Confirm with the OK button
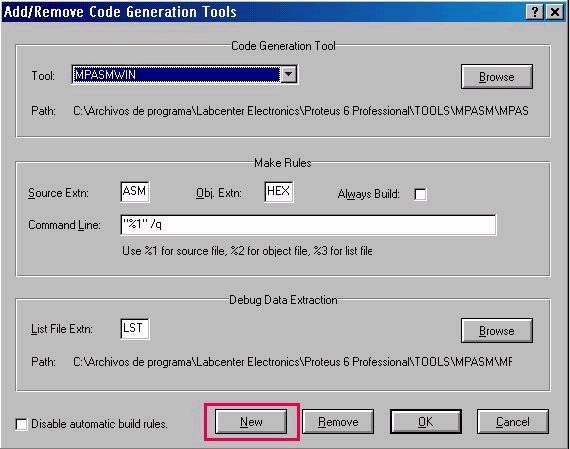The height and width of the screenshot is (449, 570). click(426, 422)
